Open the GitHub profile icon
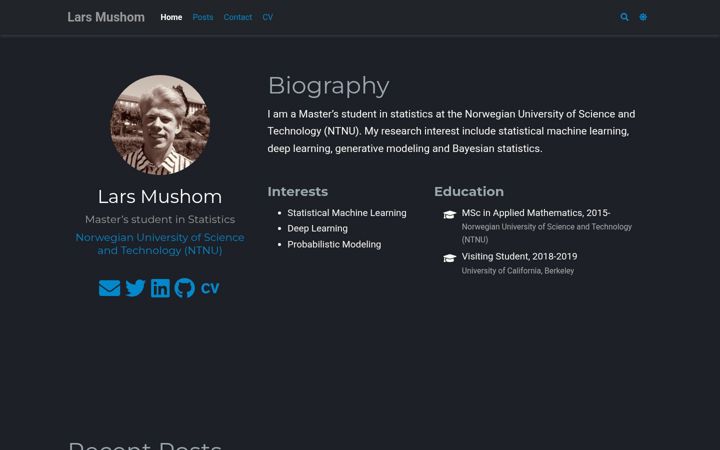 point(185,288)
